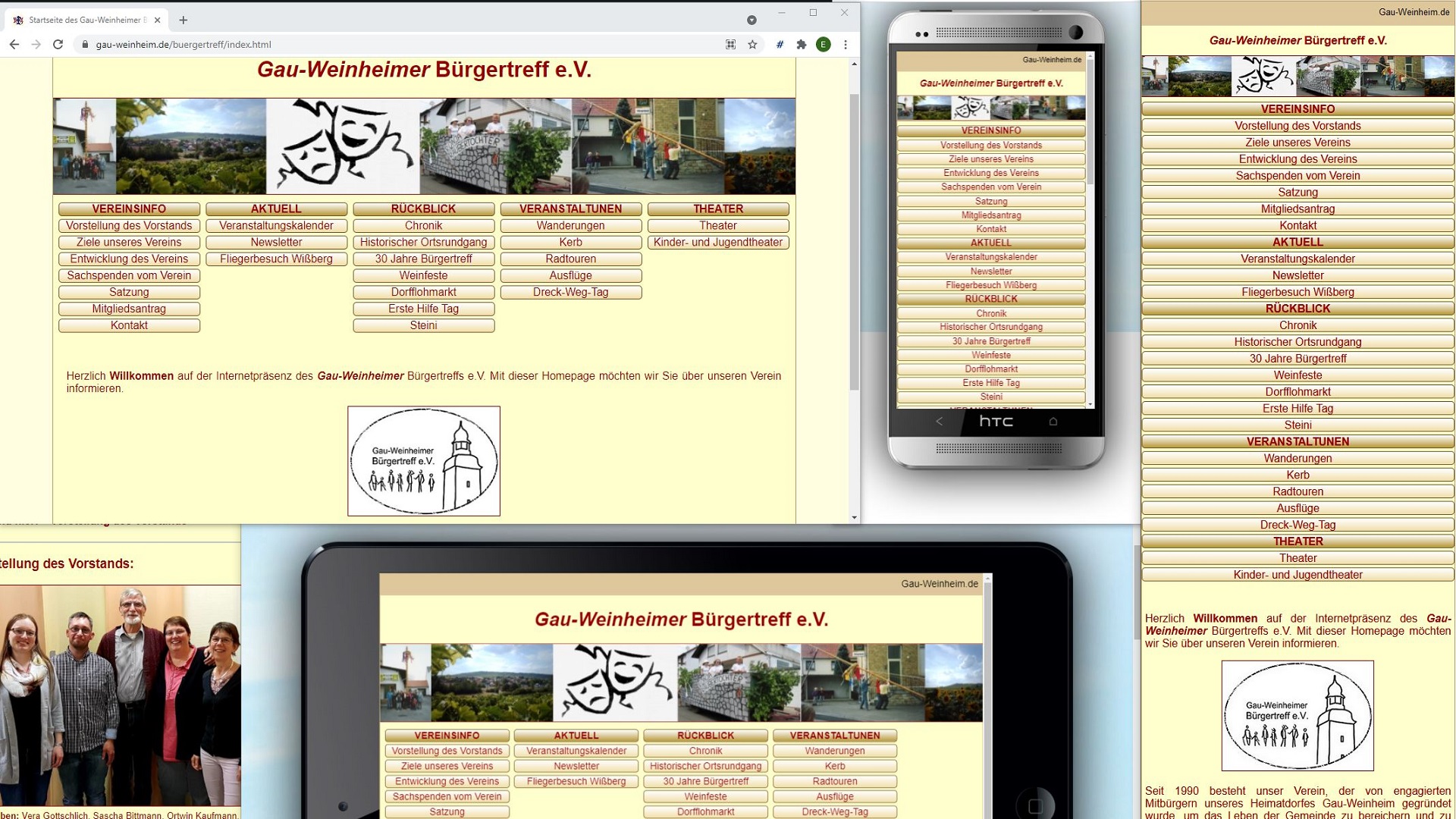Viewport: 1456px width, 819px height.
Task: Tap Satzung in the HTC phone view
Action: (x=991, y=201)
